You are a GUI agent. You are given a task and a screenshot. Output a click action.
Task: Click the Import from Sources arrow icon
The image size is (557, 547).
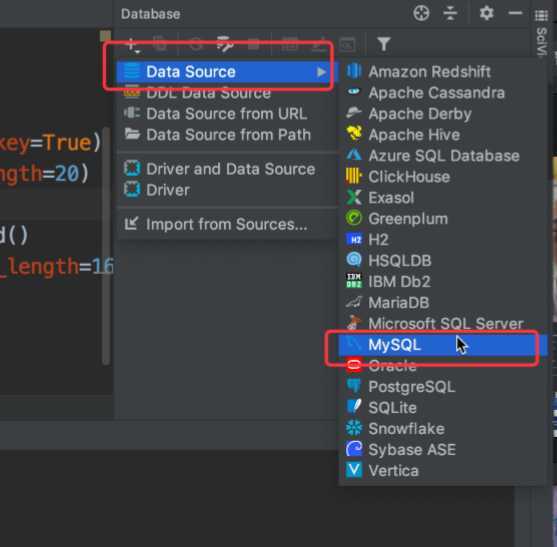click(x=131, y=223)
